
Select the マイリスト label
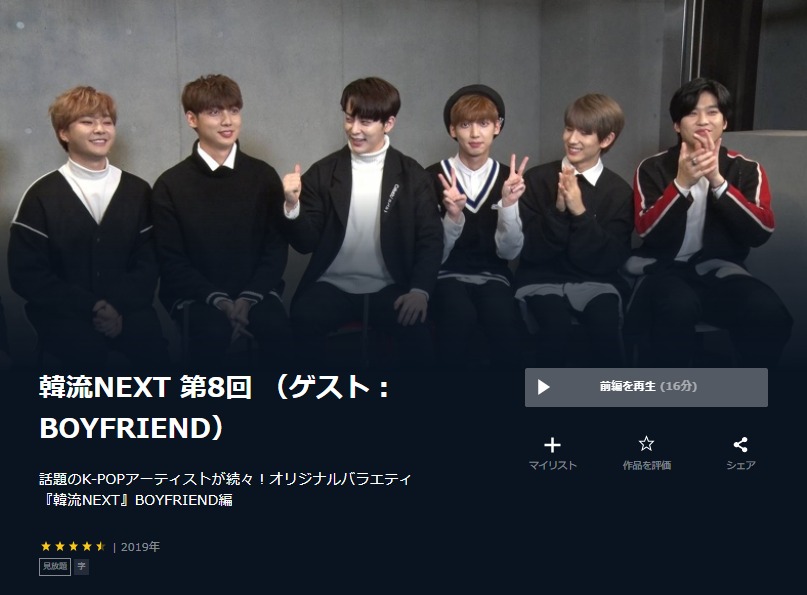pos(553,465)
